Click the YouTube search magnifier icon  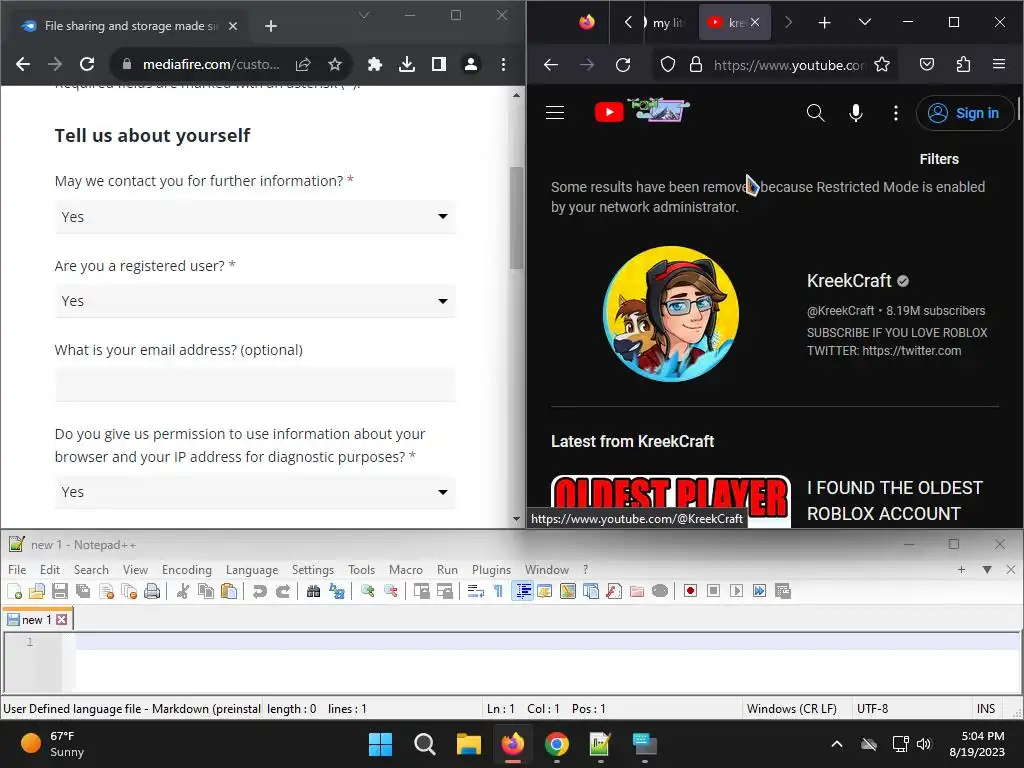[x=815, y=113]
